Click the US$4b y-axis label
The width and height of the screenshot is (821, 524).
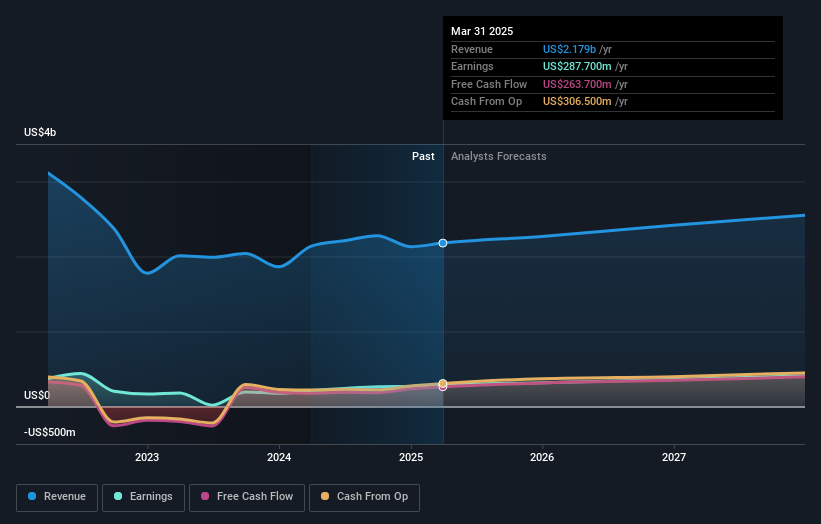pos(40,132)
